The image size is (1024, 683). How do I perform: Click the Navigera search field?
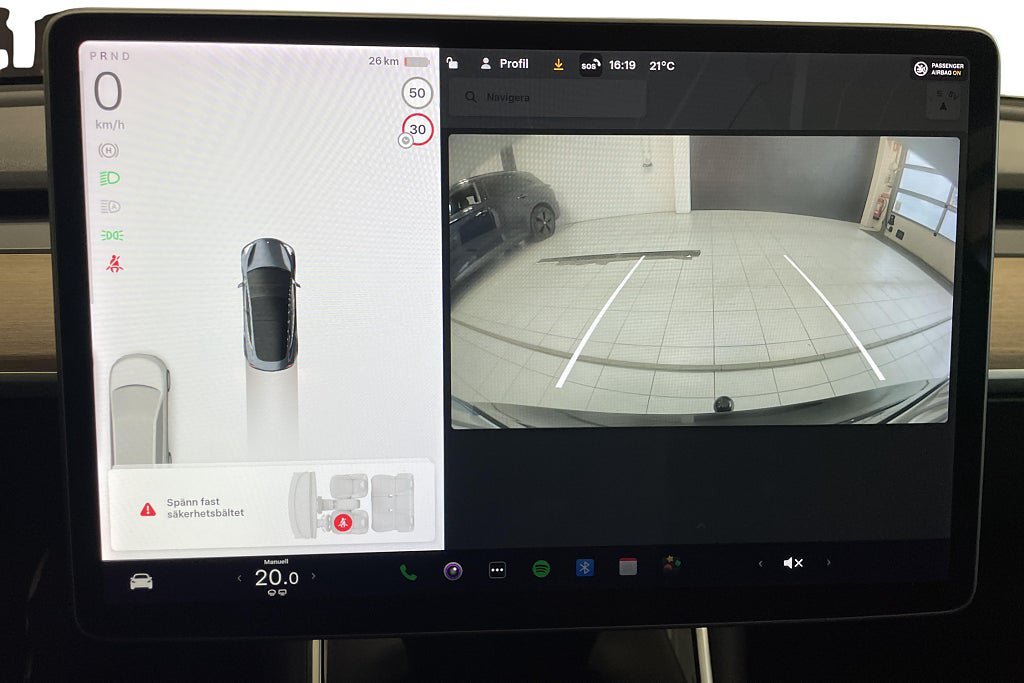coord(548,97)
